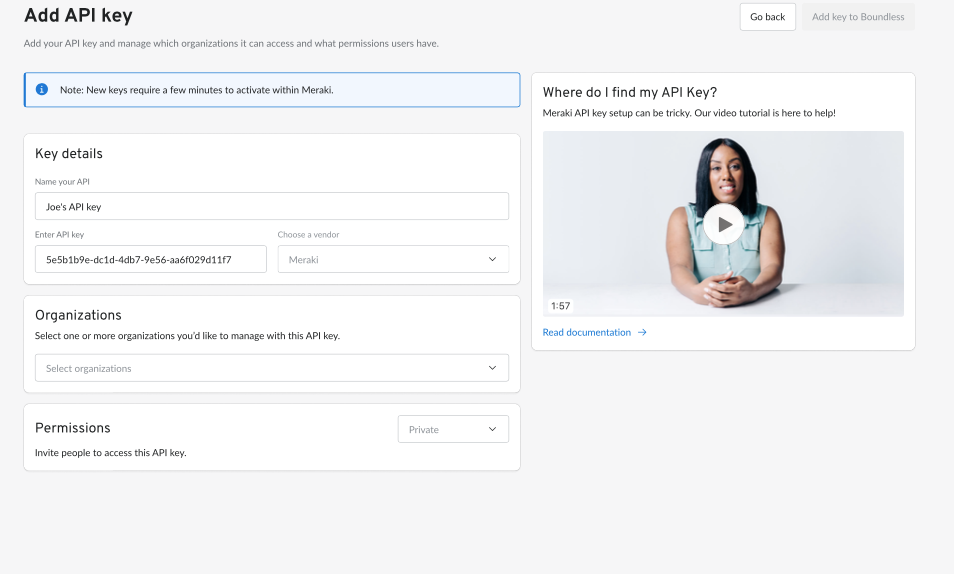Click the Add API key page heading
954x574 pixels.
click(x=78, y=15)
